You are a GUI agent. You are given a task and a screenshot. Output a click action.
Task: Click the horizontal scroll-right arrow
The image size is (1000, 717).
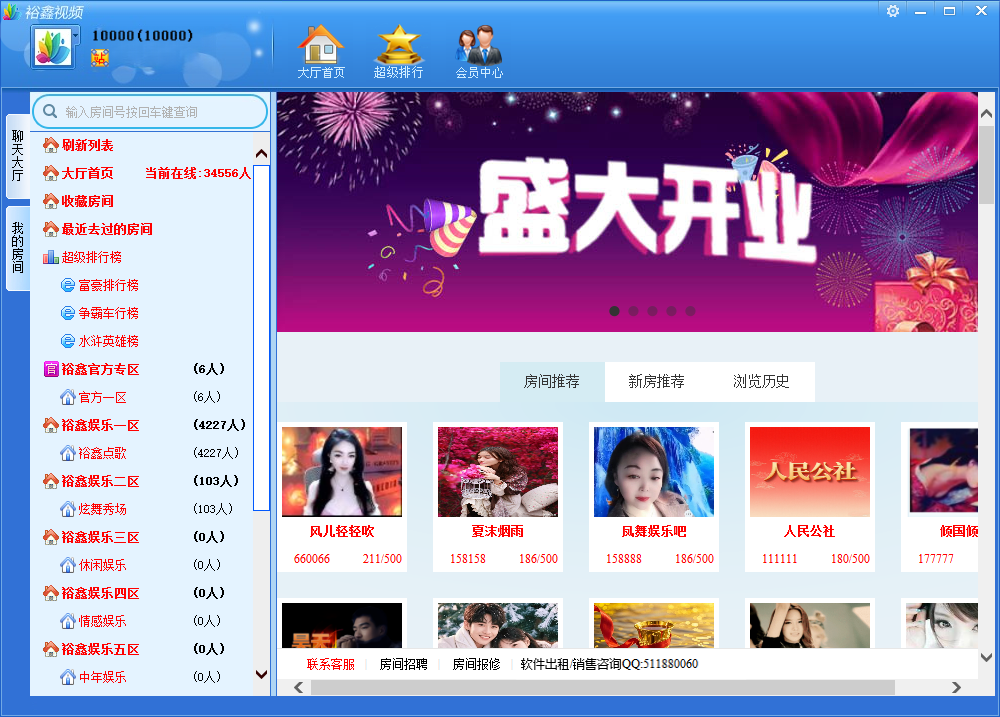point(956,687)
